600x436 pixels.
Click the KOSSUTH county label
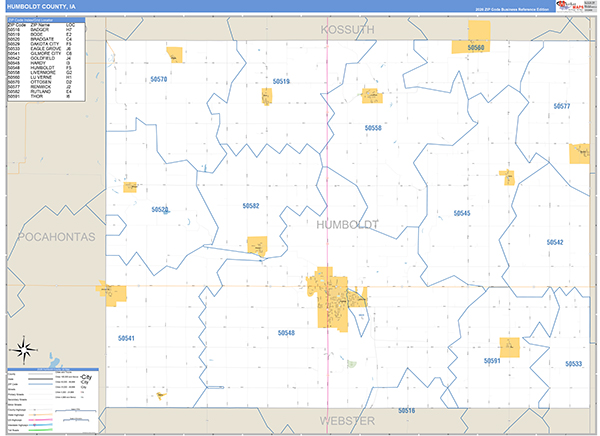pyautogui.click(x=347, y=29)
